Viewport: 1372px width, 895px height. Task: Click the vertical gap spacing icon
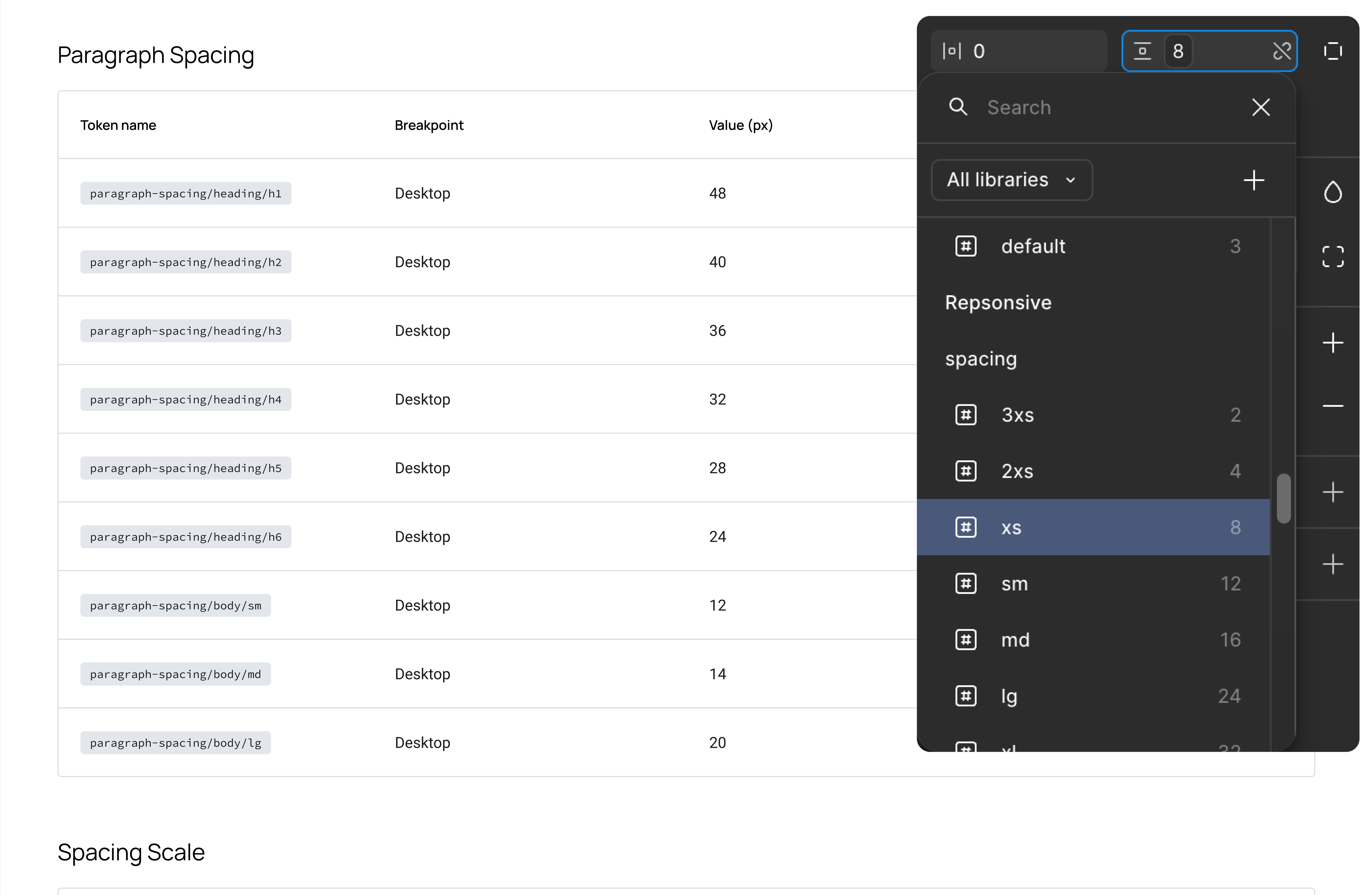[x=1142, y=51]
